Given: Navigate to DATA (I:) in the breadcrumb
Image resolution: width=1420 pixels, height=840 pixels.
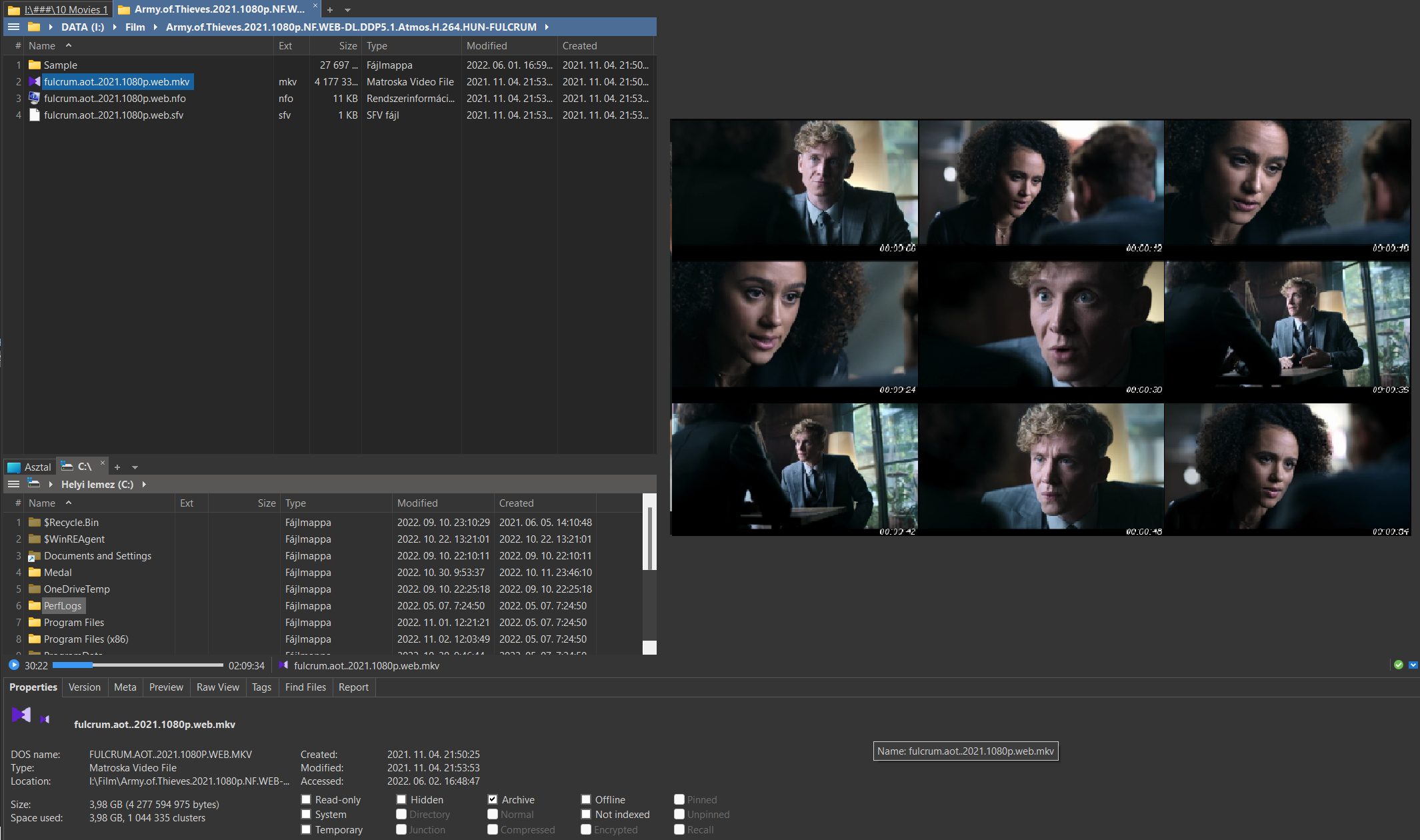Looking at the screenshot, I should (83, 27).
